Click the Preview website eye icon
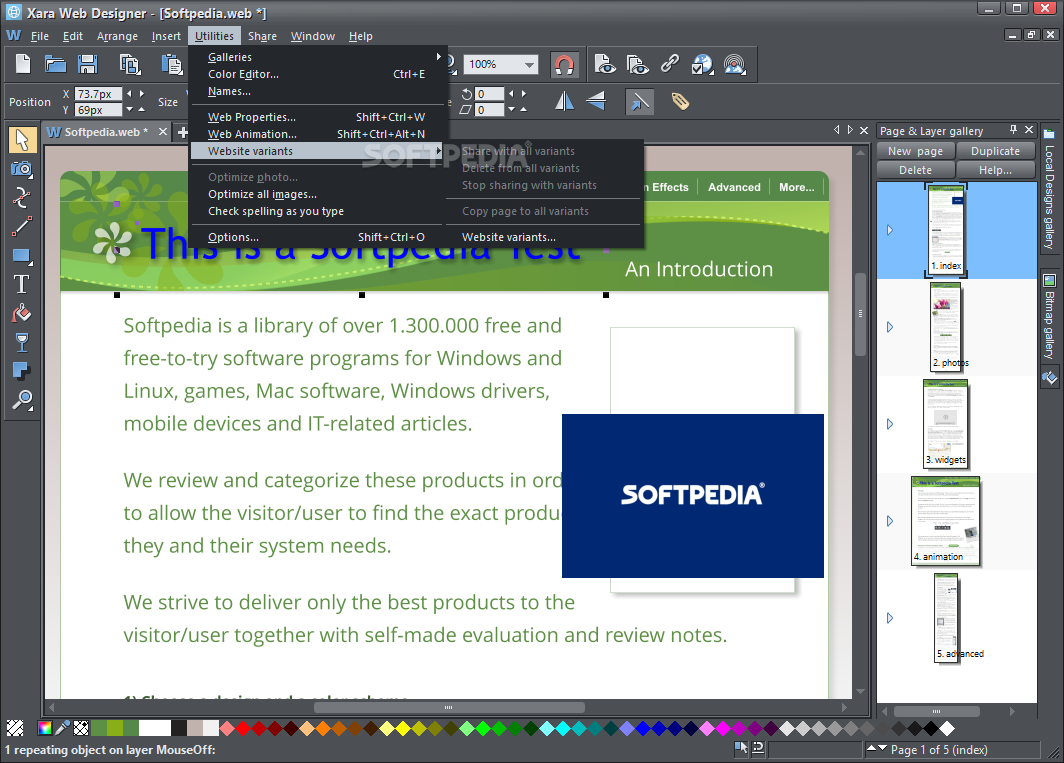Viewport: 1064px width, 763px height. [x=637, y=64]
